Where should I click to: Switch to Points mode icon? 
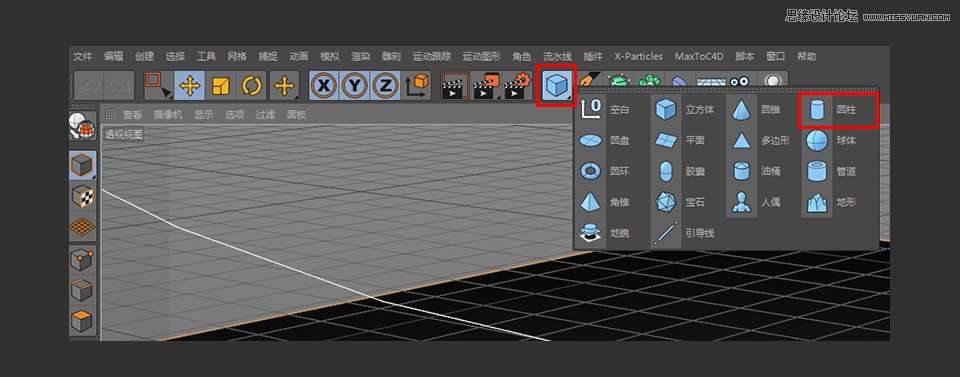(82, 260)
